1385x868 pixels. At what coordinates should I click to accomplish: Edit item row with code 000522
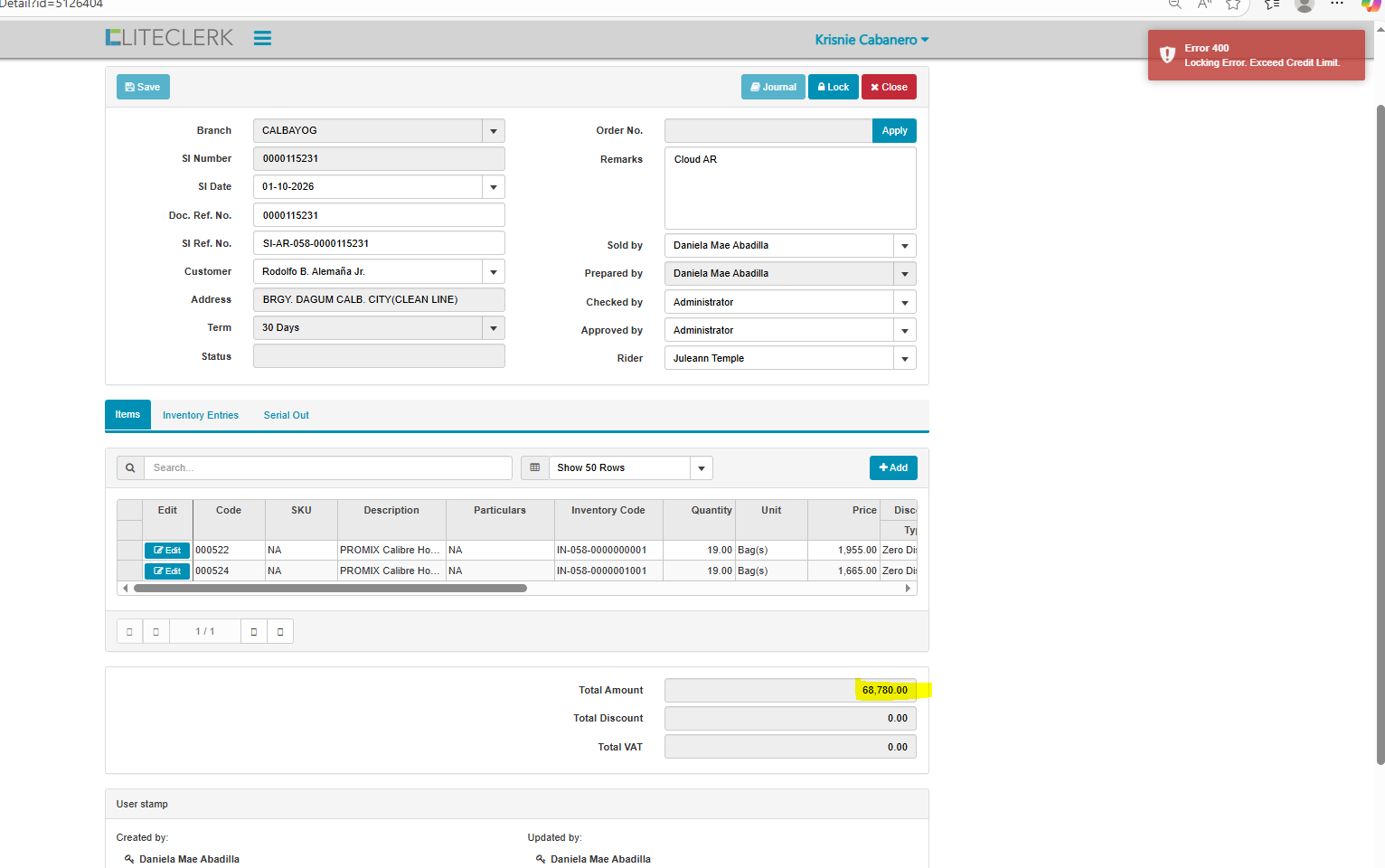tap(167, 551)
